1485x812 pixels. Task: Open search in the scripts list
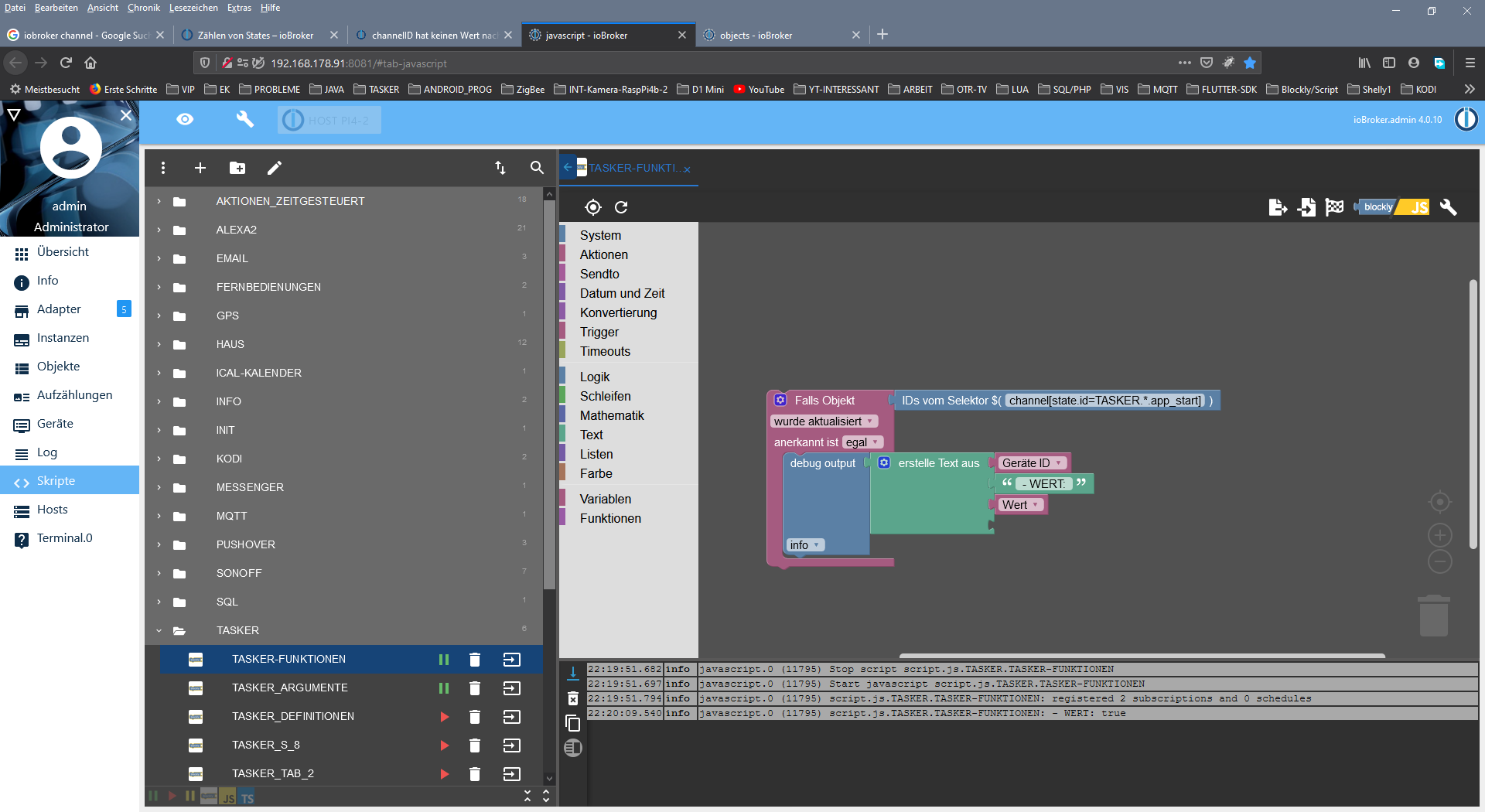pos(537,168)
